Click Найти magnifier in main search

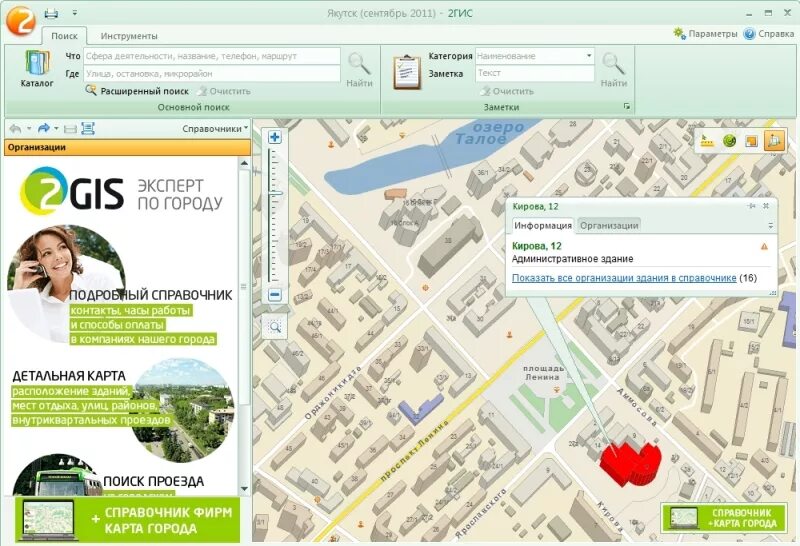(x=359, y=70)
